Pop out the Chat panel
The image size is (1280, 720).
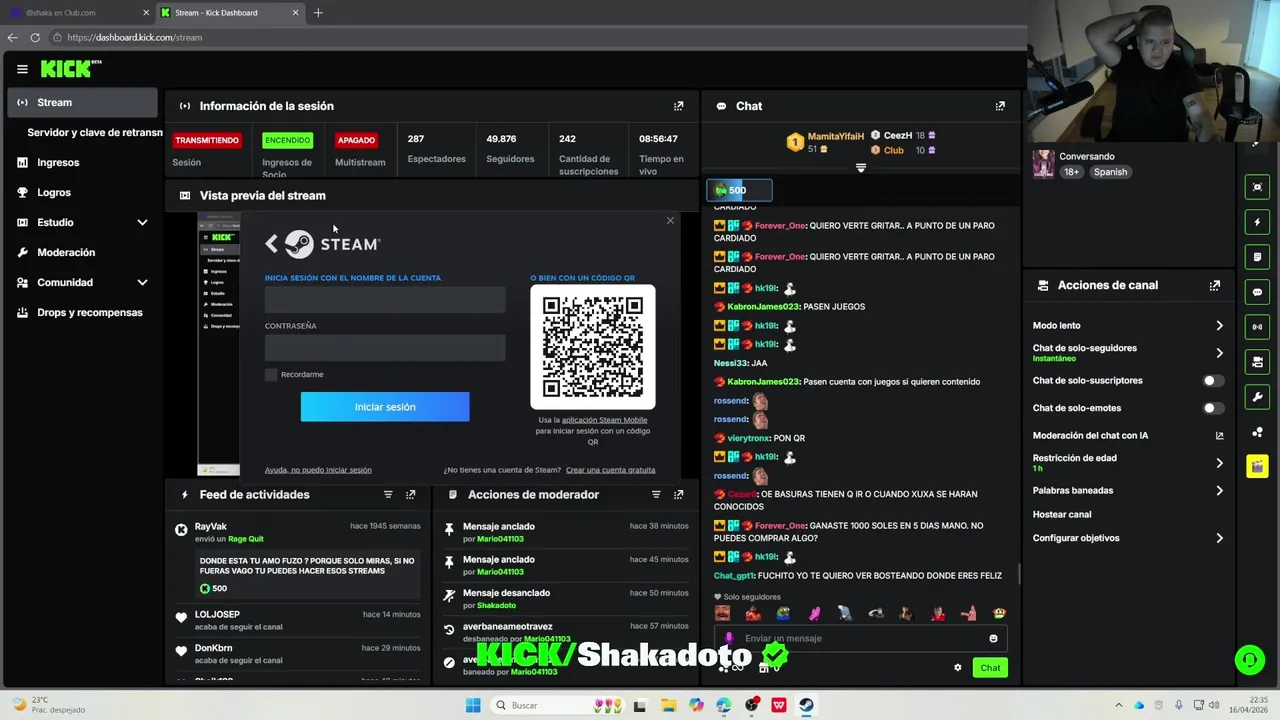[1000, 106]
